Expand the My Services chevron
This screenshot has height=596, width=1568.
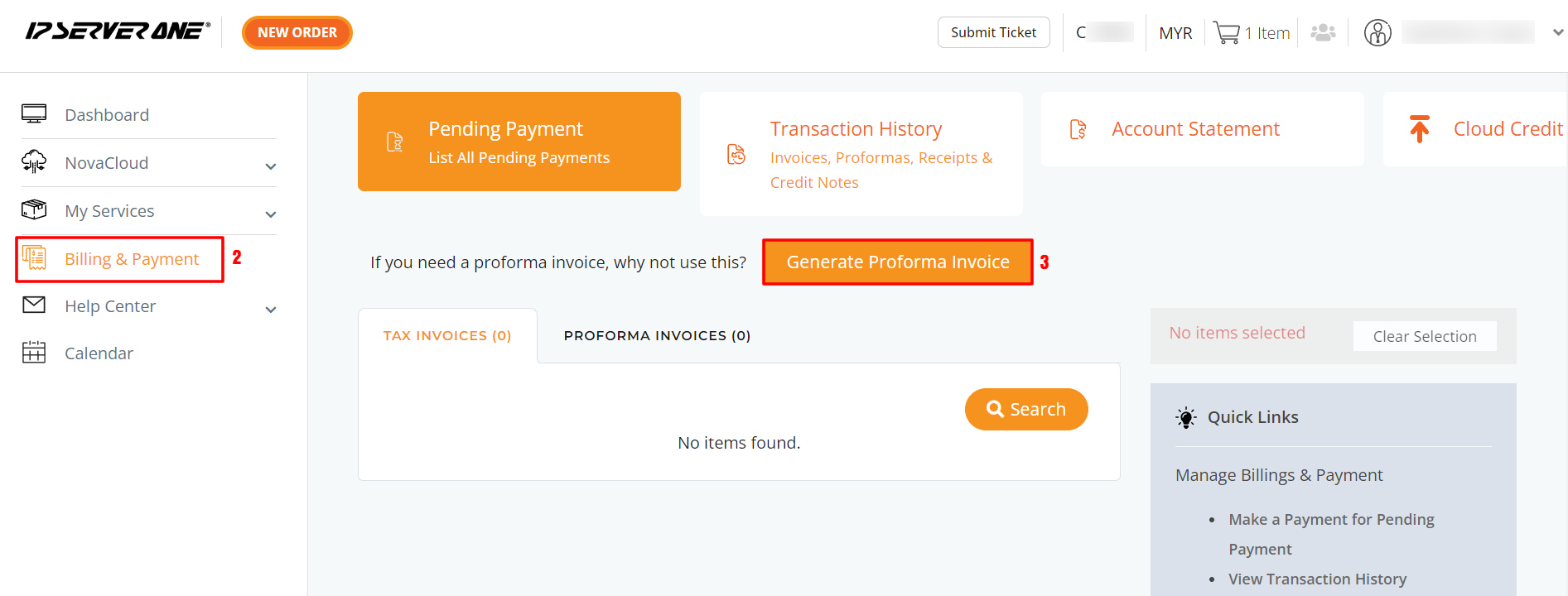[x=270, y=214]
